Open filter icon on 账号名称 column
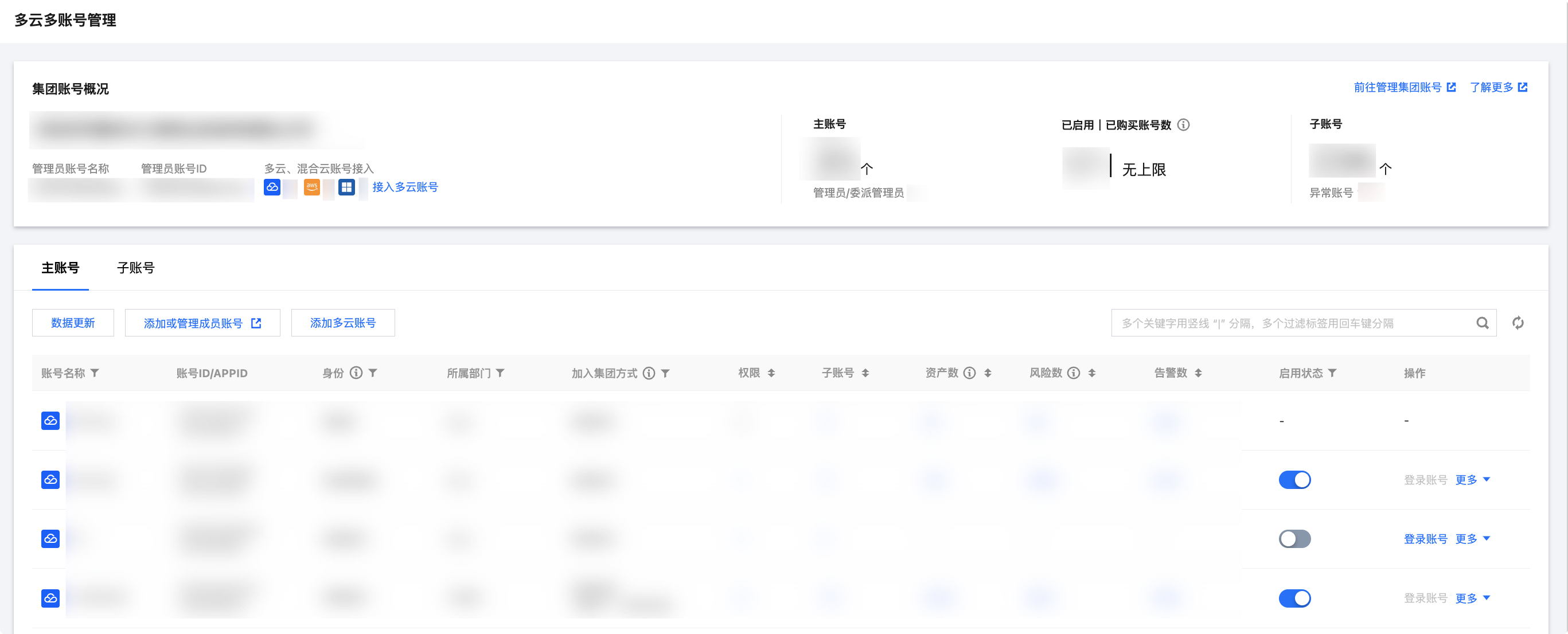 [x=95, y=373]
